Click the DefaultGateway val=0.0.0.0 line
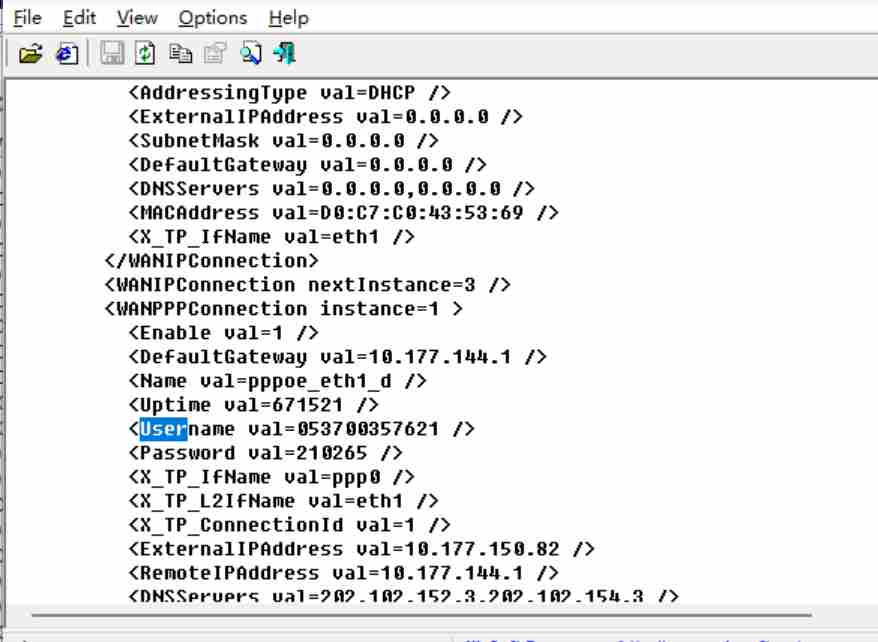Image resolution: width=878 pixels, height=642 pixels. pos(307,165)
